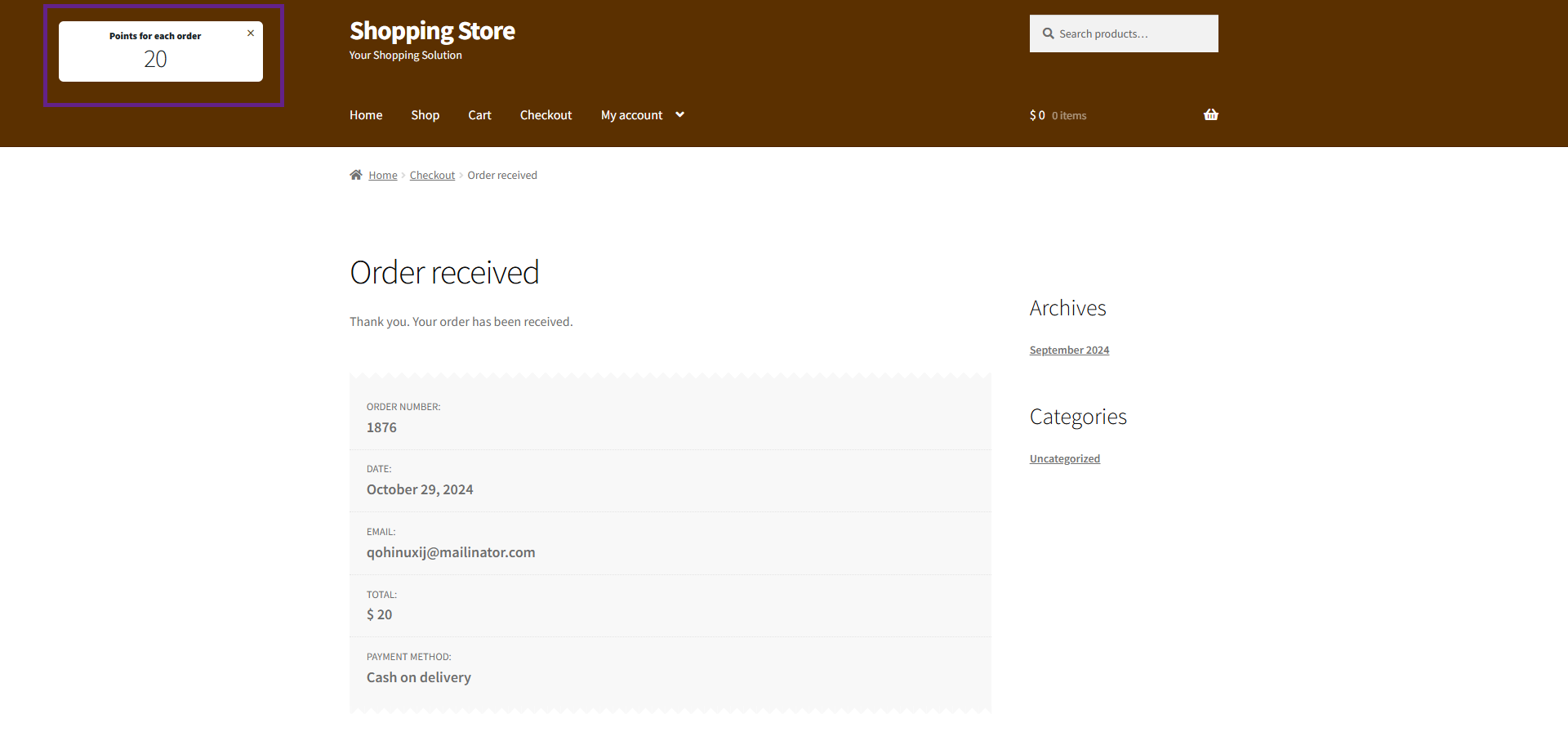This screenshot has height=750, width=1568.
Task: Open the Cart menu item
Action: tap(479, 115)
